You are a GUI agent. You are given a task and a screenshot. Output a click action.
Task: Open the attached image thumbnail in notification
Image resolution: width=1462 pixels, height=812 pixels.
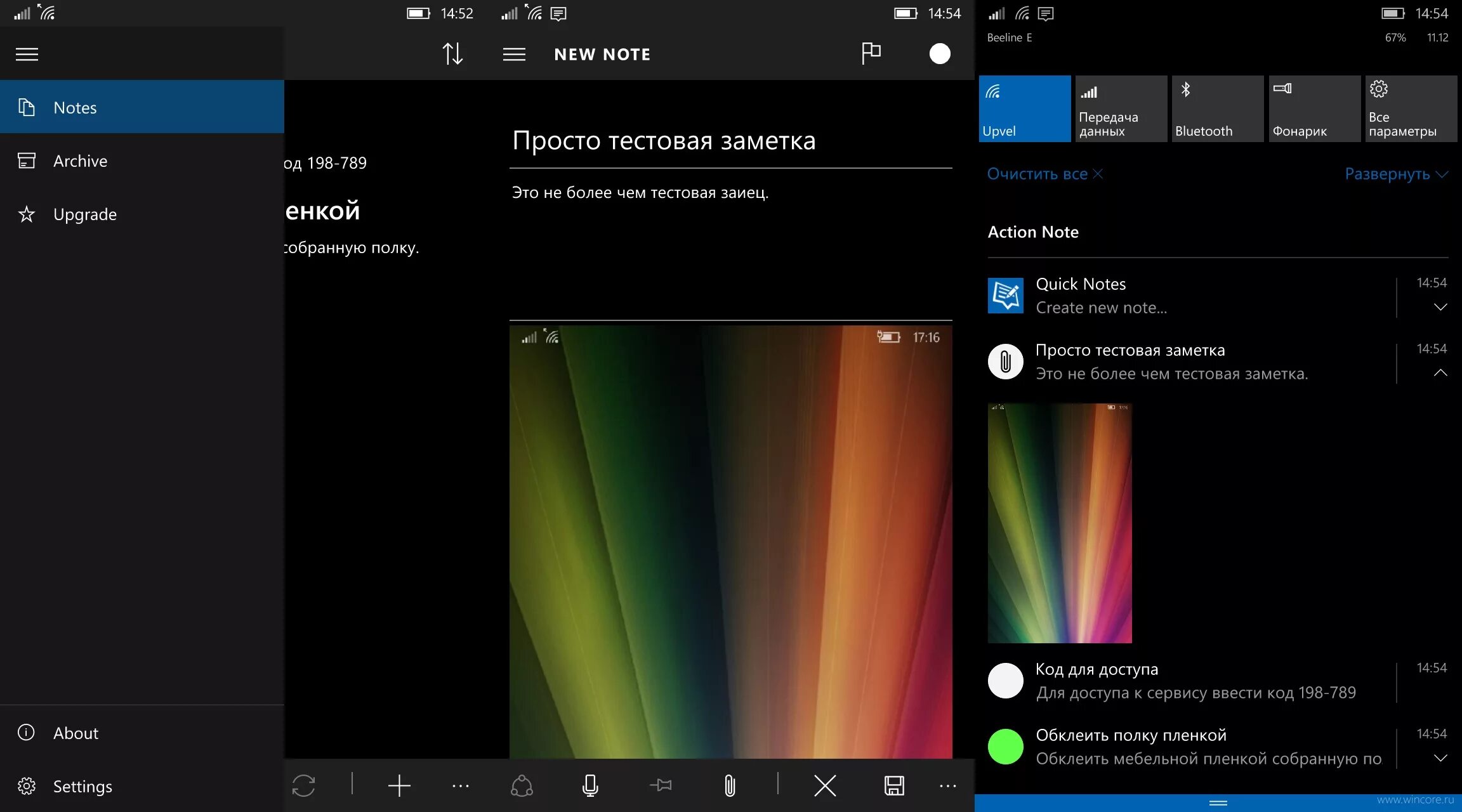(1060, 523)
